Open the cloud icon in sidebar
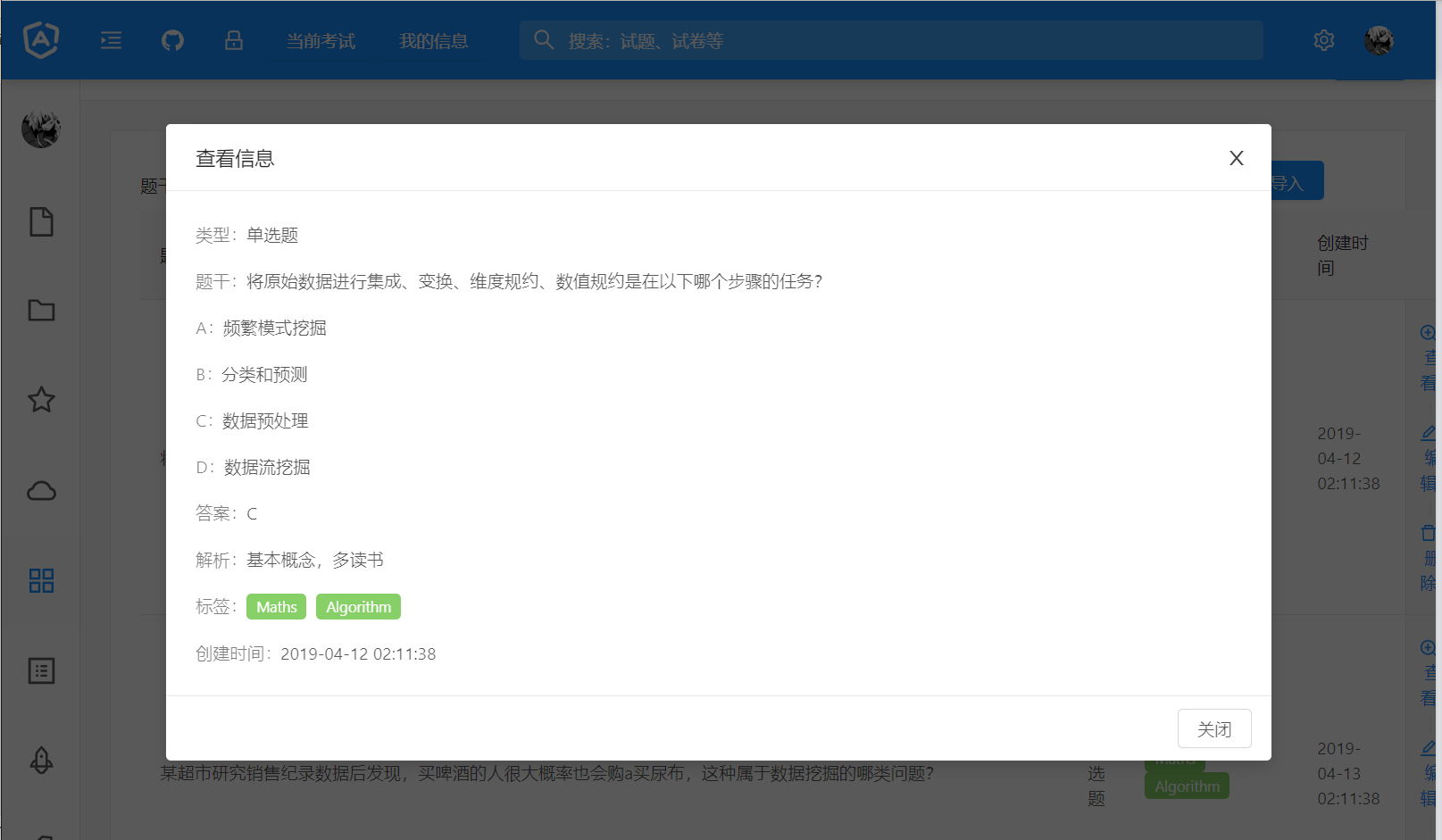This screenshot has height=840, width=1442. [x=41, y=491]
